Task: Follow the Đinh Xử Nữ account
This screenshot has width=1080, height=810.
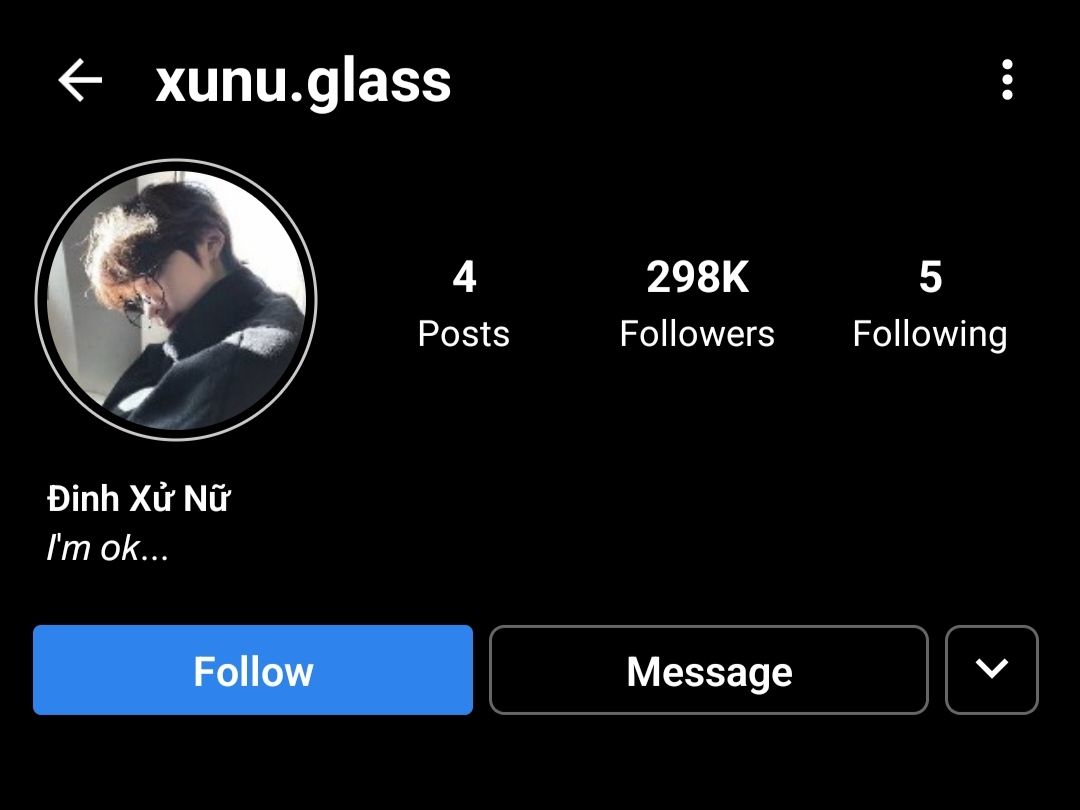Action: (253, 669)
